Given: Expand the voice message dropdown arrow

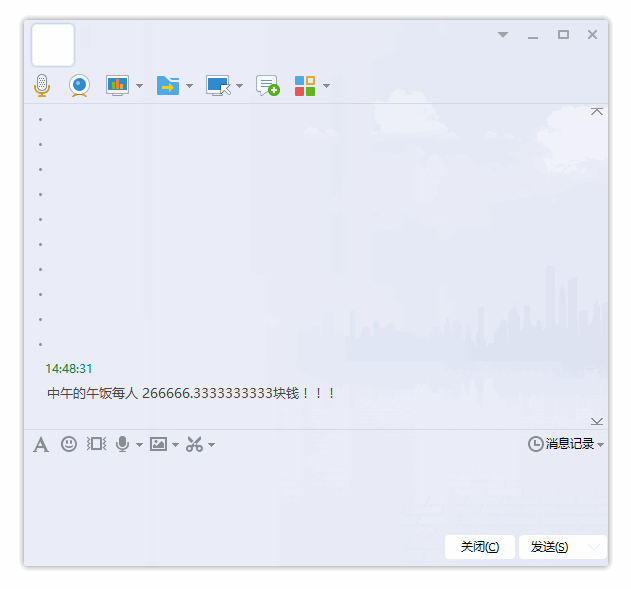Looking at the screenshot, I should (x=140, y=445).
